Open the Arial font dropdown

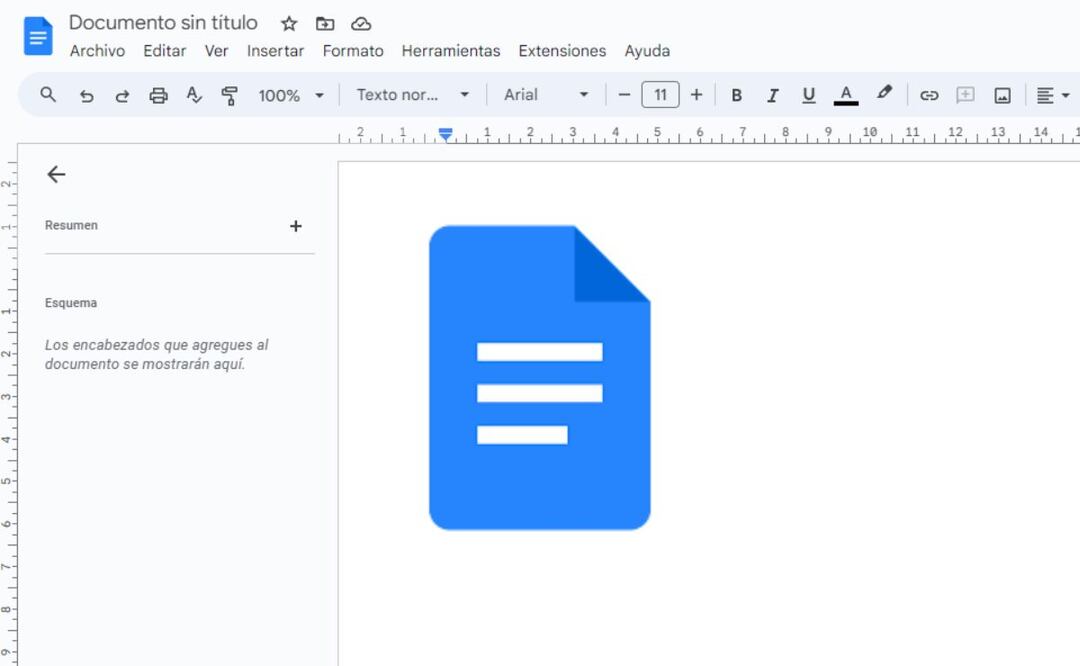click(546, 95)
